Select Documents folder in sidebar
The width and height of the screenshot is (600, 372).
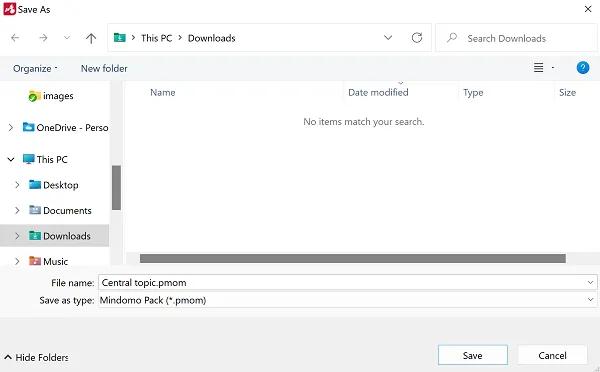60,210
